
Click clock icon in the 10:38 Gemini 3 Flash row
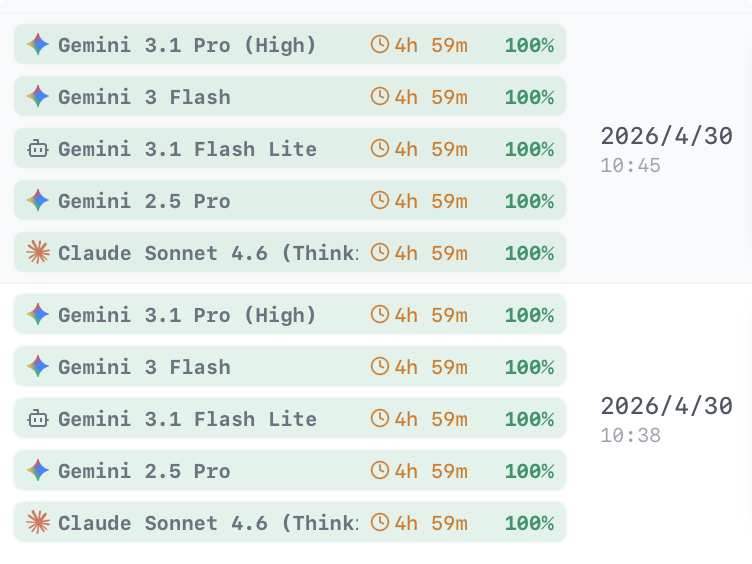point(380,366)
